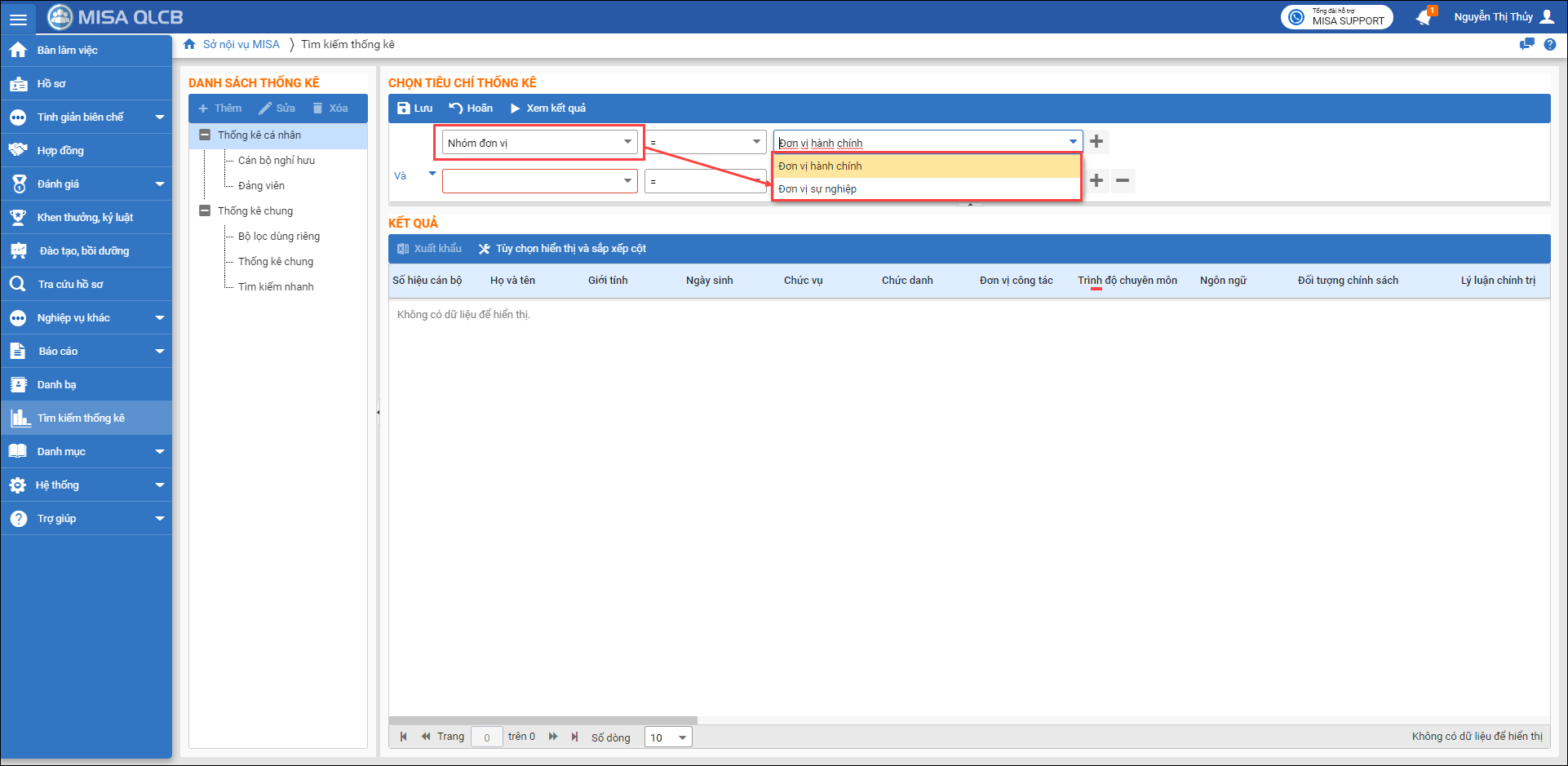Open the Số dòng rows-per-page dropdown
1568x766 pixels.
668,737
